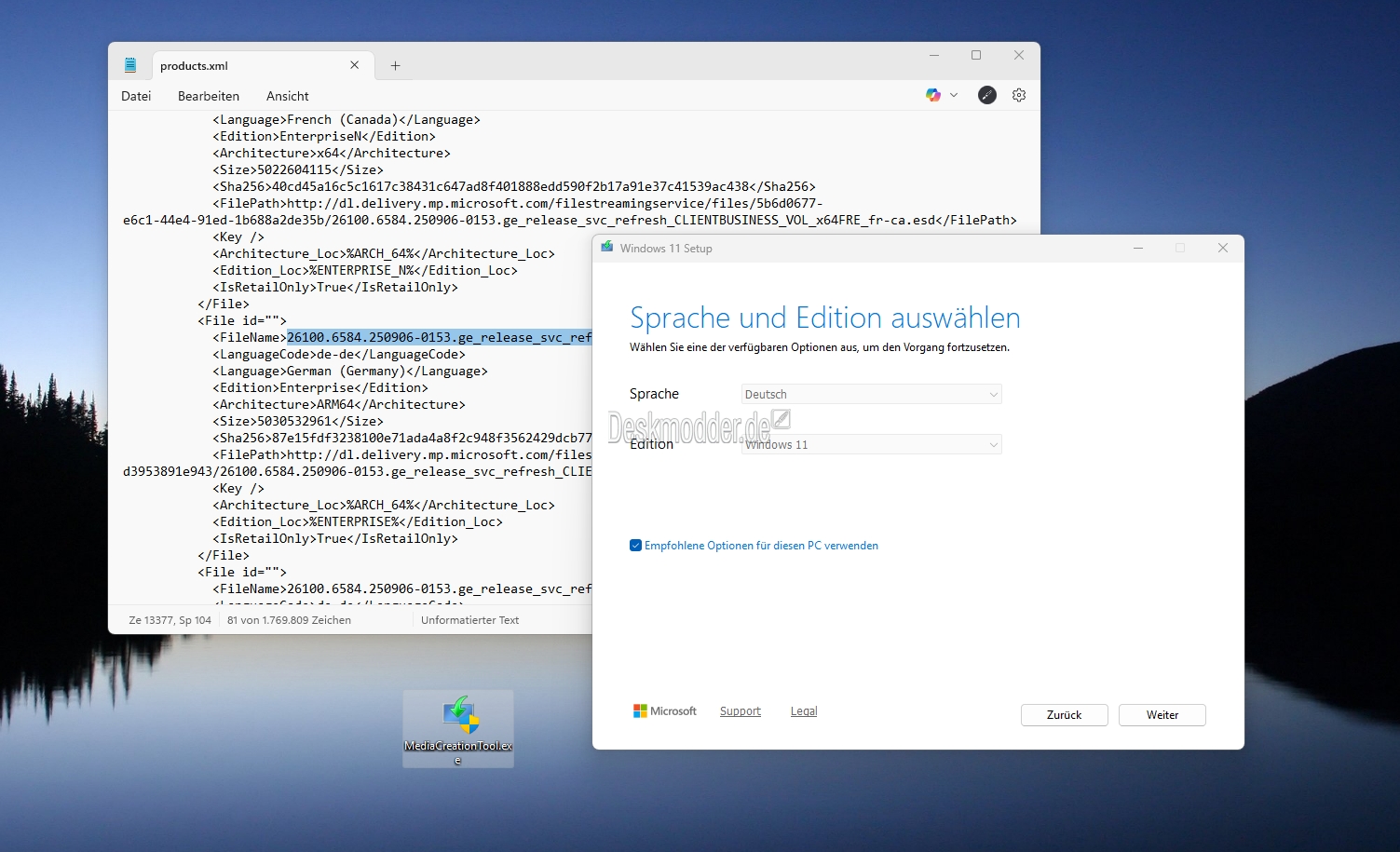
Task: Select the MediaCreationTool.exe desktop icon
Action: click(x=458, y=729)
